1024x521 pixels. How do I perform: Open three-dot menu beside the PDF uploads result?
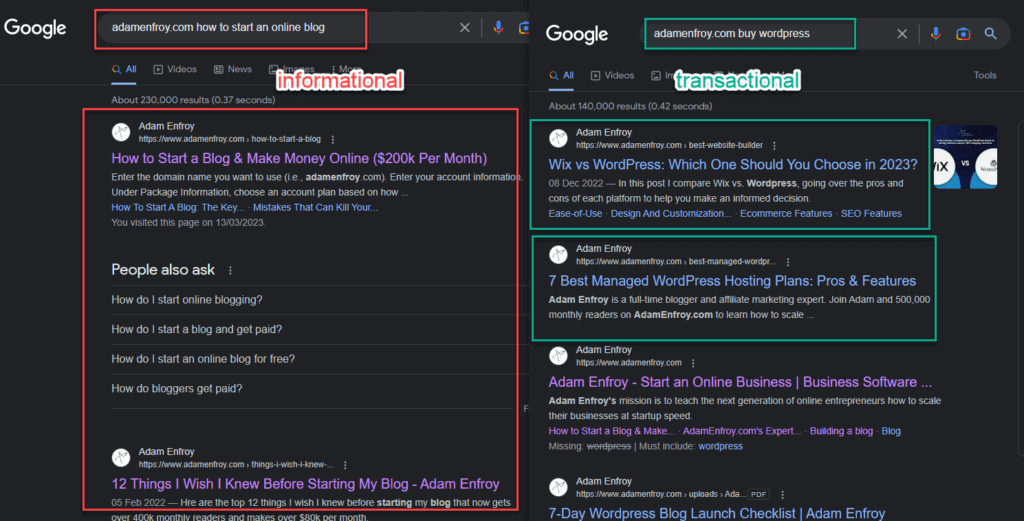coord(782,495)
